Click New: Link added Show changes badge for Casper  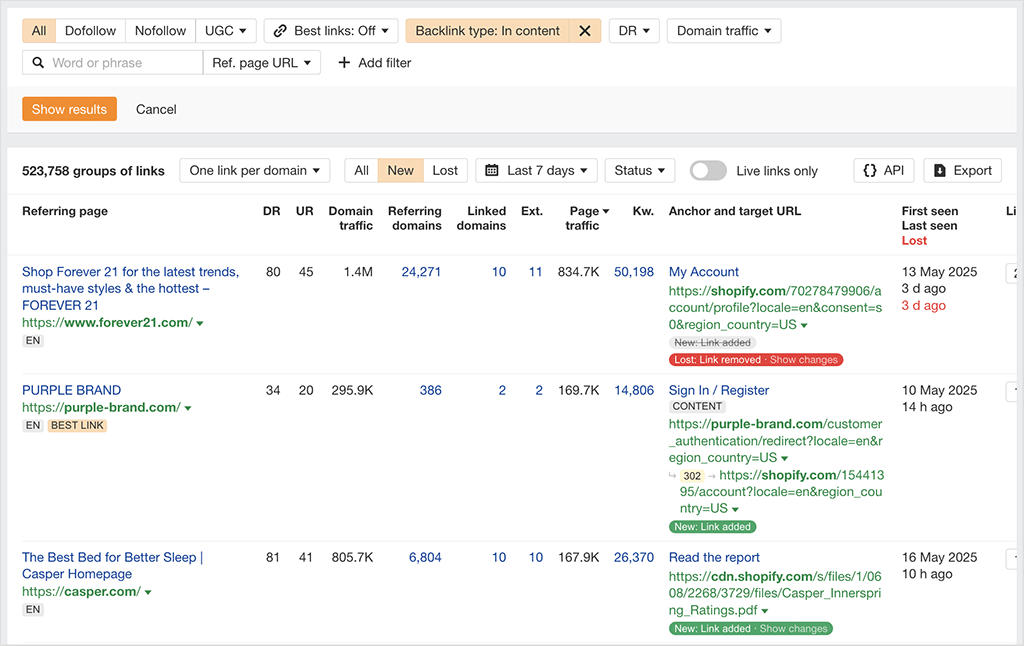click(x=750, y=629)
